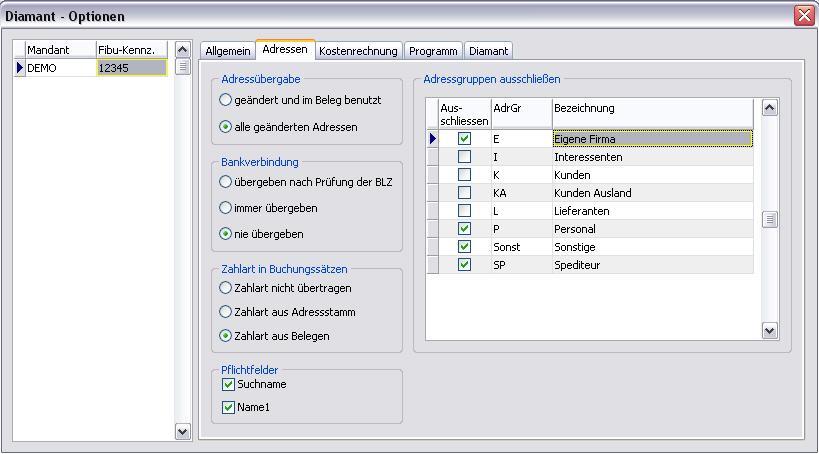The height and width of the screenshot is (454, 819).
Task: Select 'übergeben nach Prüfung der BLZ'
Action: 225,182
